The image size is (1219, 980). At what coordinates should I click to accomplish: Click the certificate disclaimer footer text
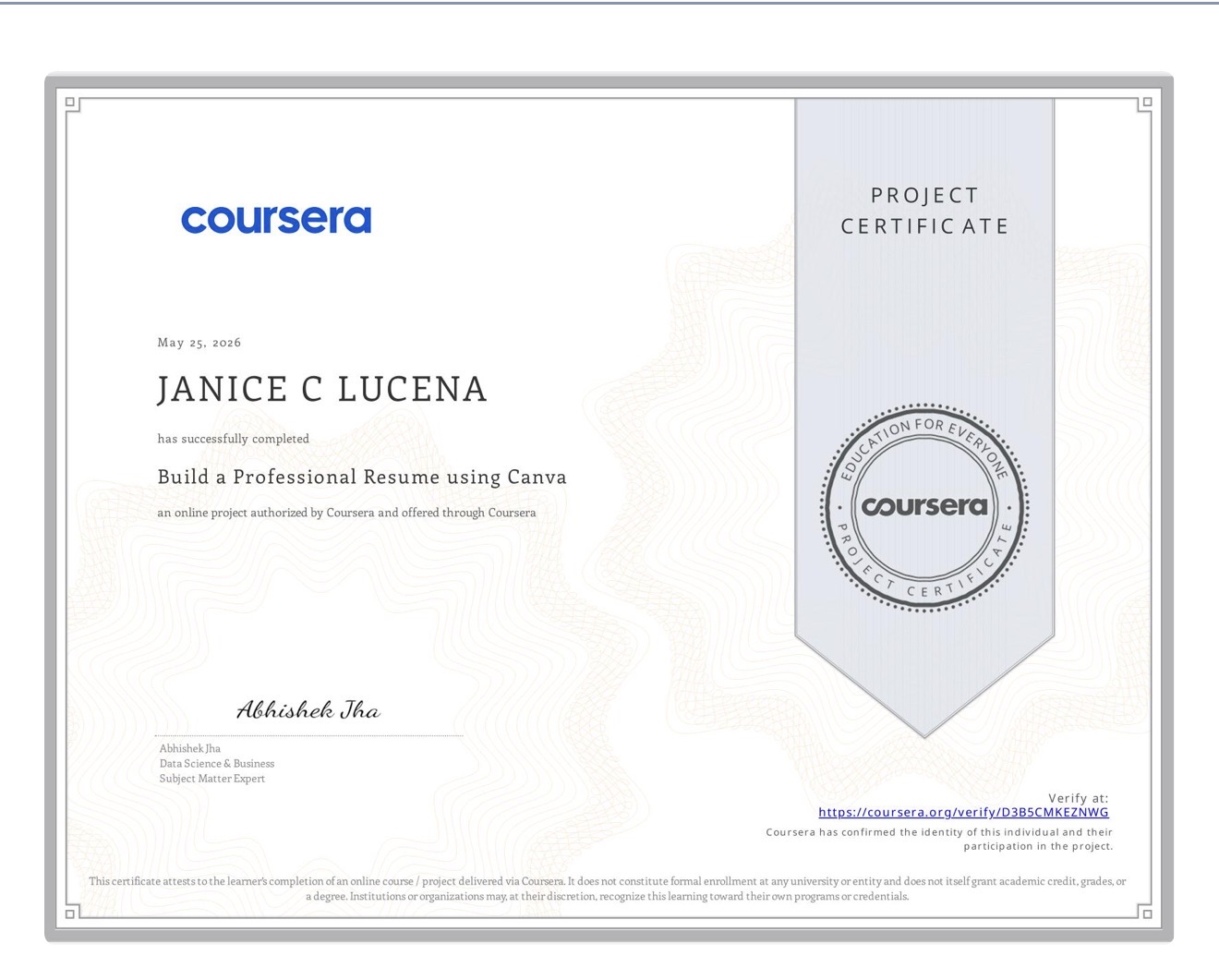tap(608, 889)
